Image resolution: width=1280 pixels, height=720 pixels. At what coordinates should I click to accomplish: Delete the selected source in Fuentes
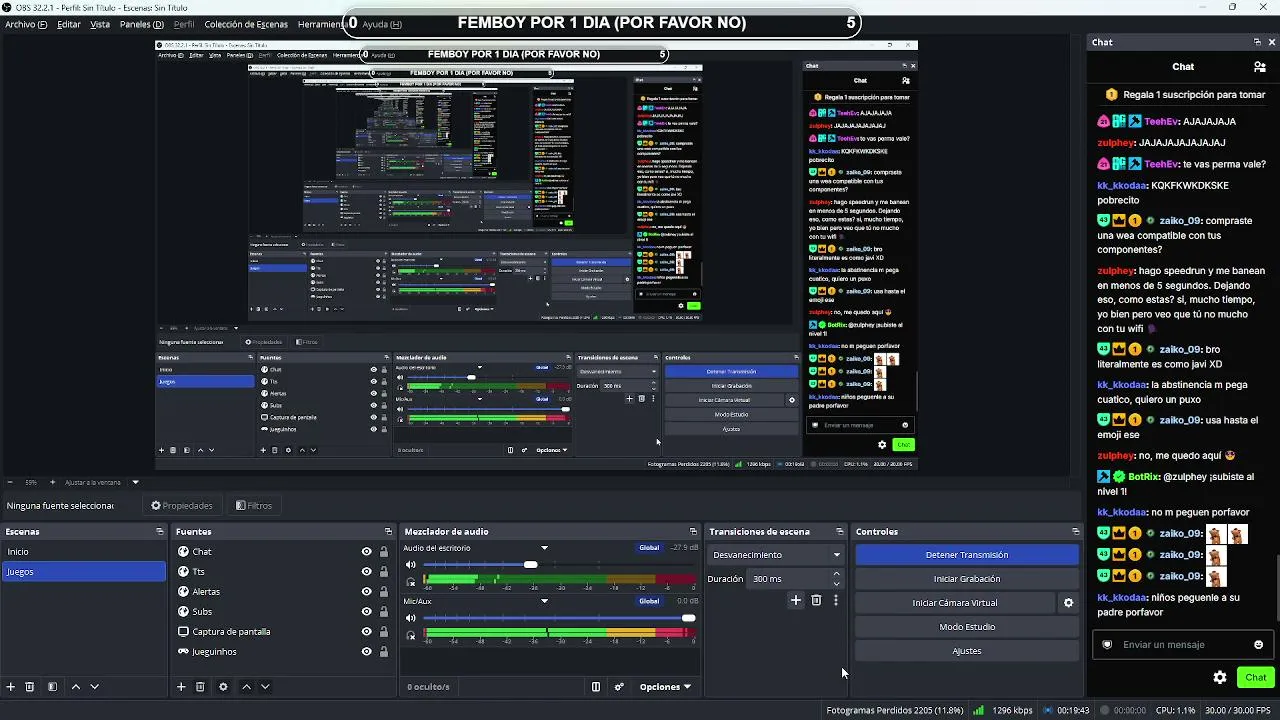pos(200,687)
